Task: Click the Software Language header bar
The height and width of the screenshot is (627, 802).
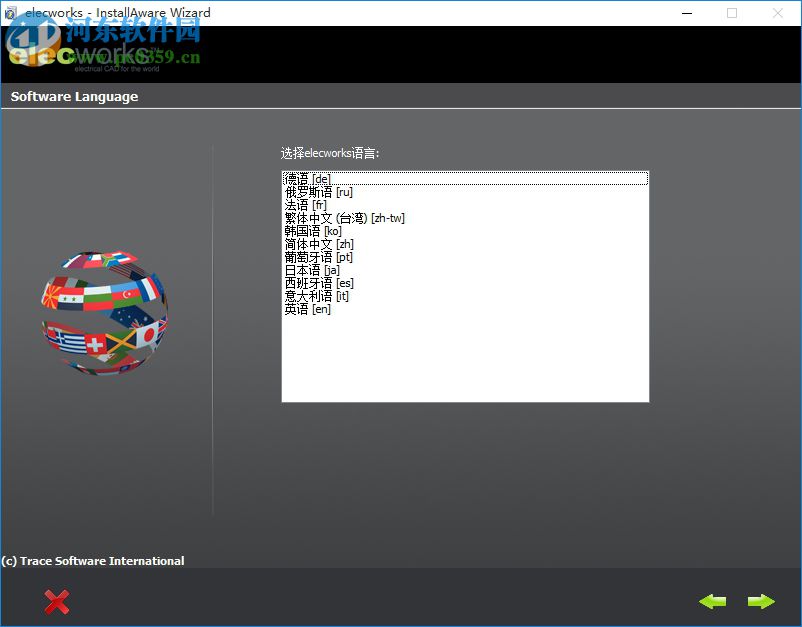Action: pyautogui.click(x=77, y=96)
